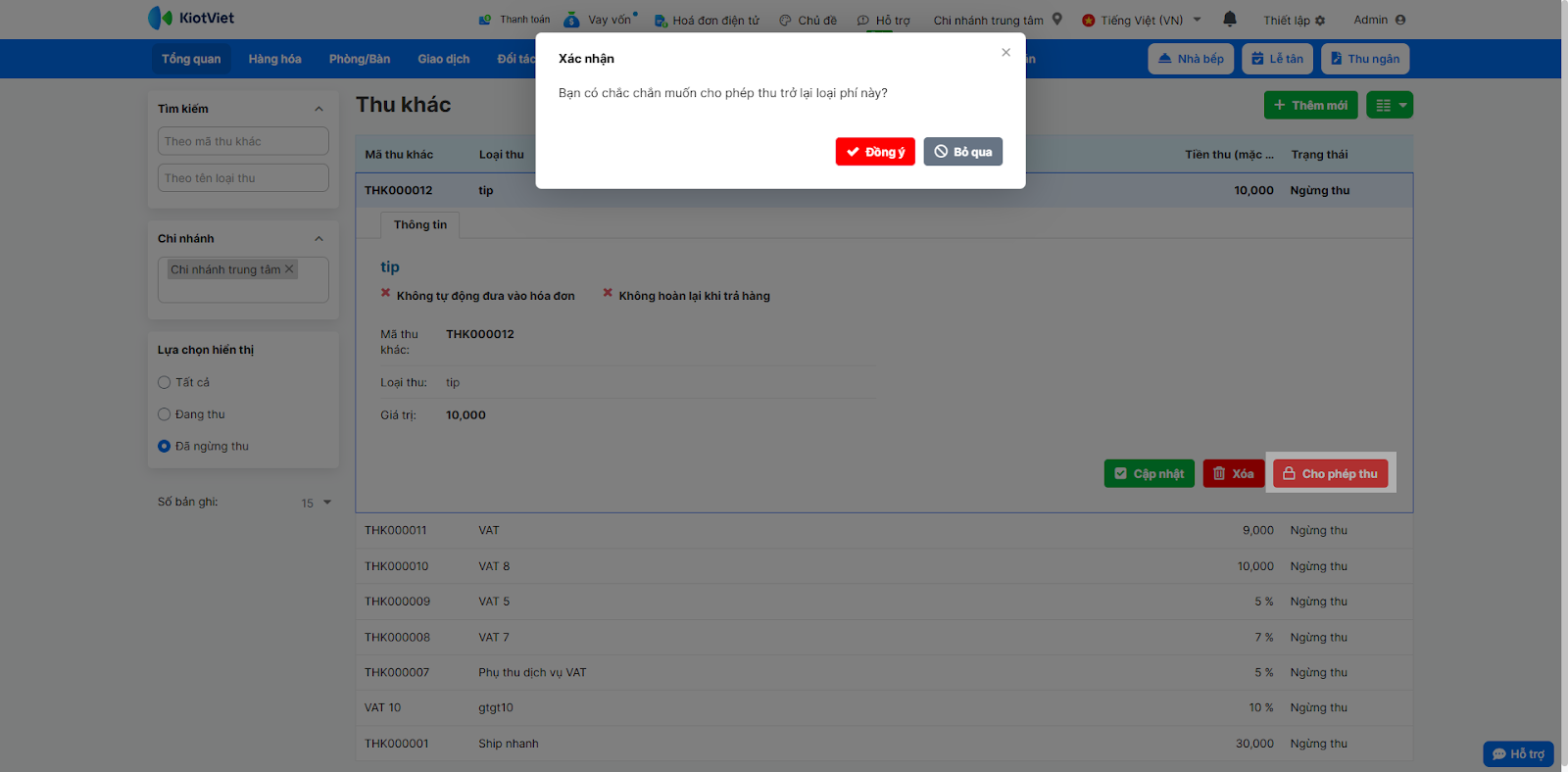Click Chi nhánh trung tâm branch selector

point(998,20)
